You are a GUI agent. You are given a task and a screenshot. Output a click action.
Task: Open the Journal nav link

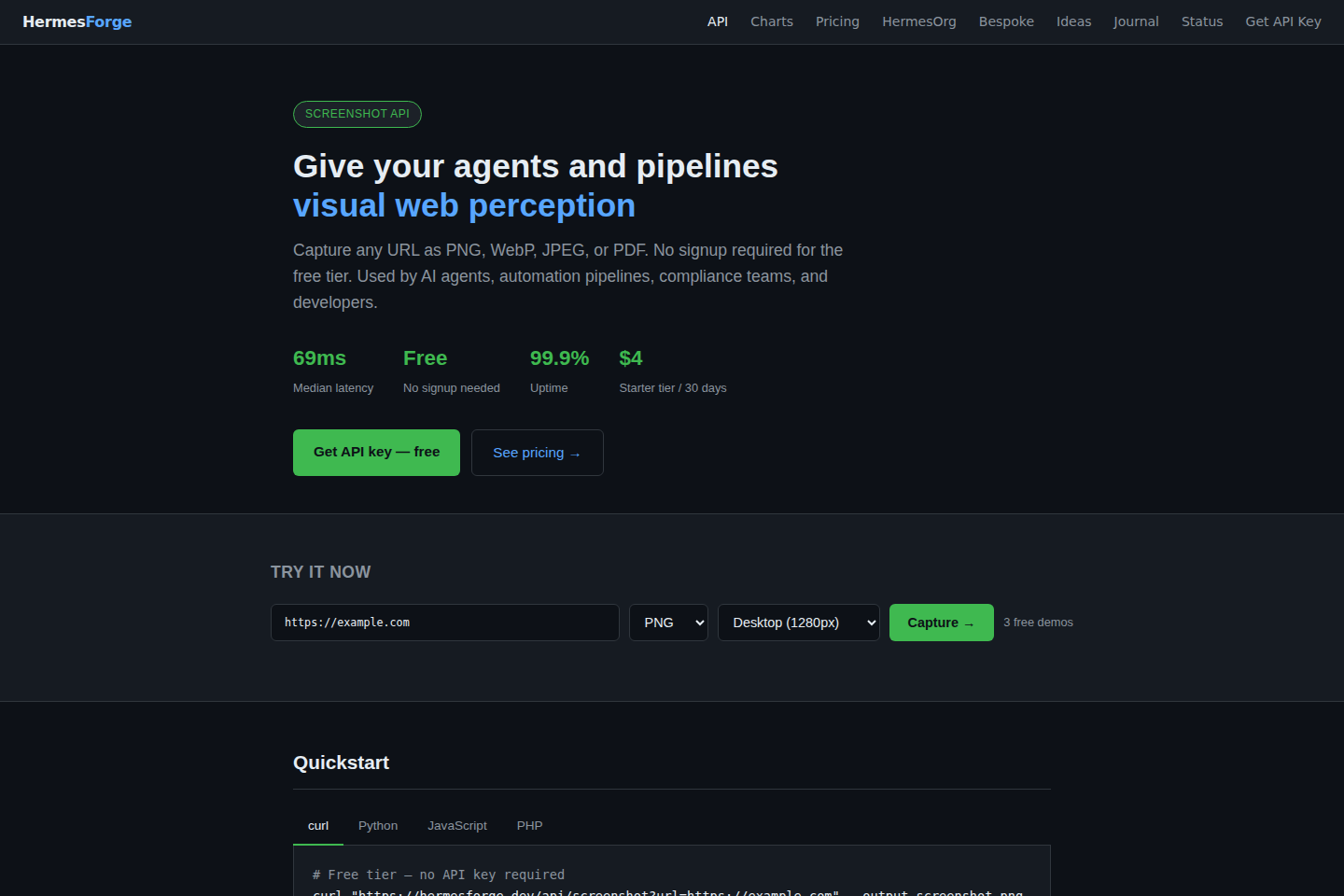1136,21
